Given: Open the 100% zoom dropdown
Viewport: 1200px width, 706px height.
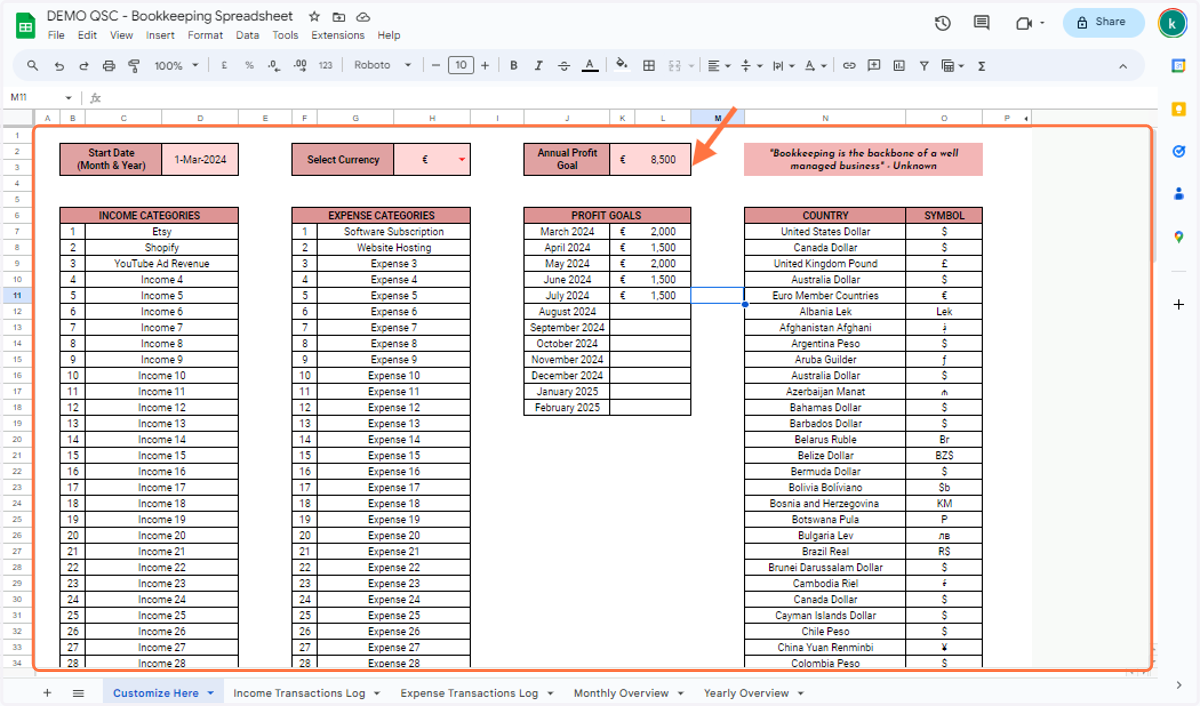Looking at the screenshot, I should (x=175, y=65).
